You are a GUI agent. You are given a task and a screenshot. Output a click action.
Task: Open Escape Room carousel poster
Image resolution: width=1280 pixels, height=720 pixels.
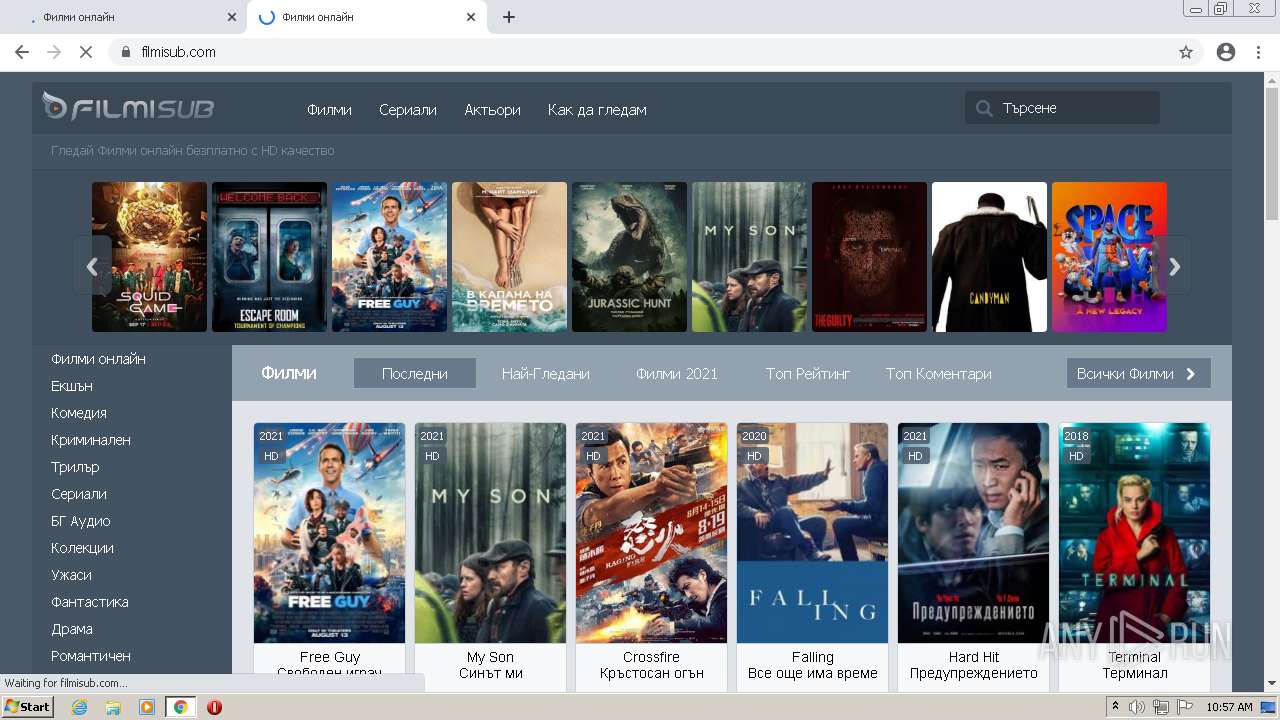coord(269,257)
